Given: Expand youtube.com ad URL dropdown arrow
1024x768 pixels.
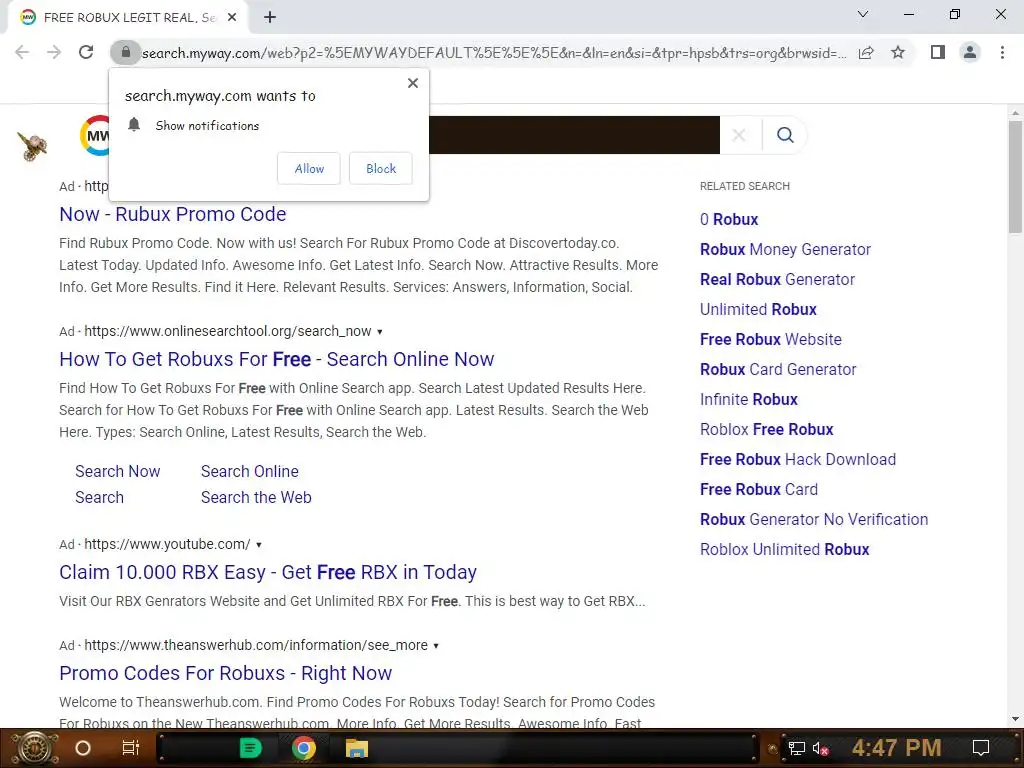Looking at the screenshot, I should point(259,545).
